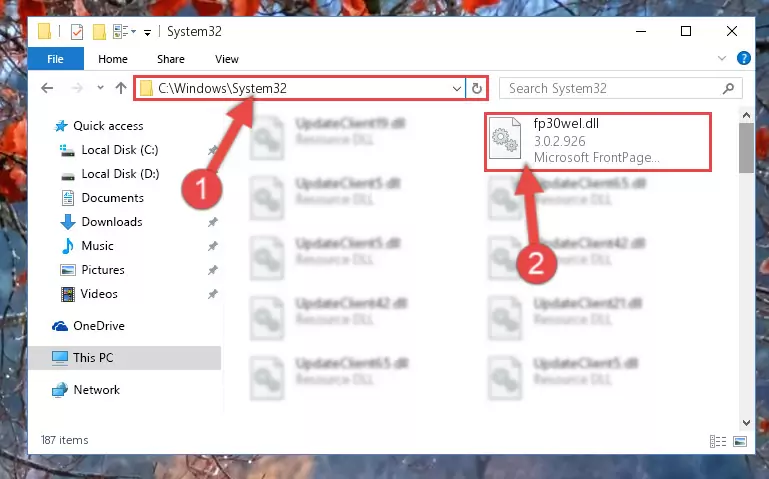Toggle the pin next to Music
This screenshot has width=769, height=479.
pos(212,246)
